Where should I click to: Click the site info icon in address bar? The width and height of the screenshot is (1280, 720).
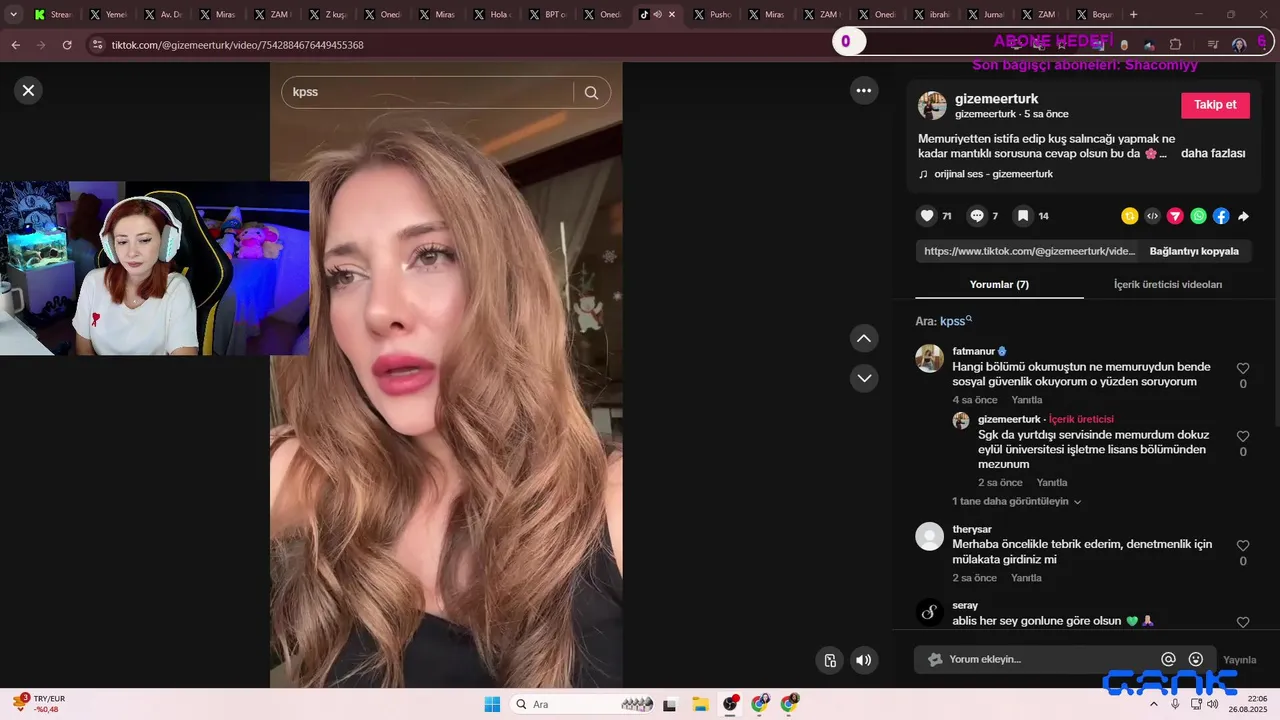[x=97, y=45]
